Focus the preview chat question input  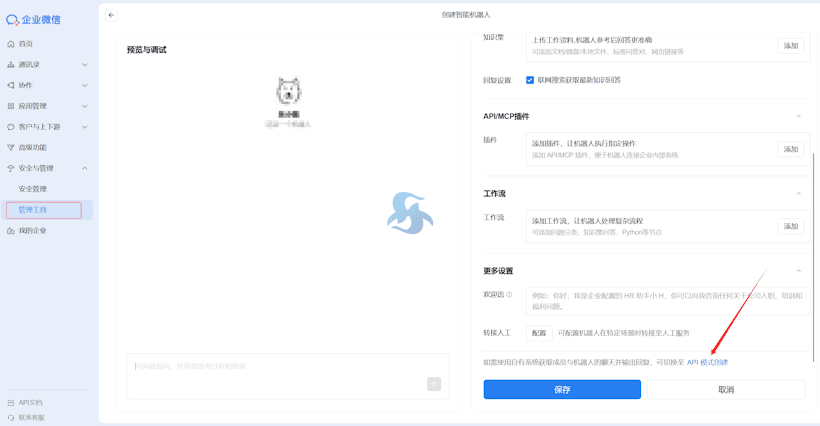click(288, 376)
